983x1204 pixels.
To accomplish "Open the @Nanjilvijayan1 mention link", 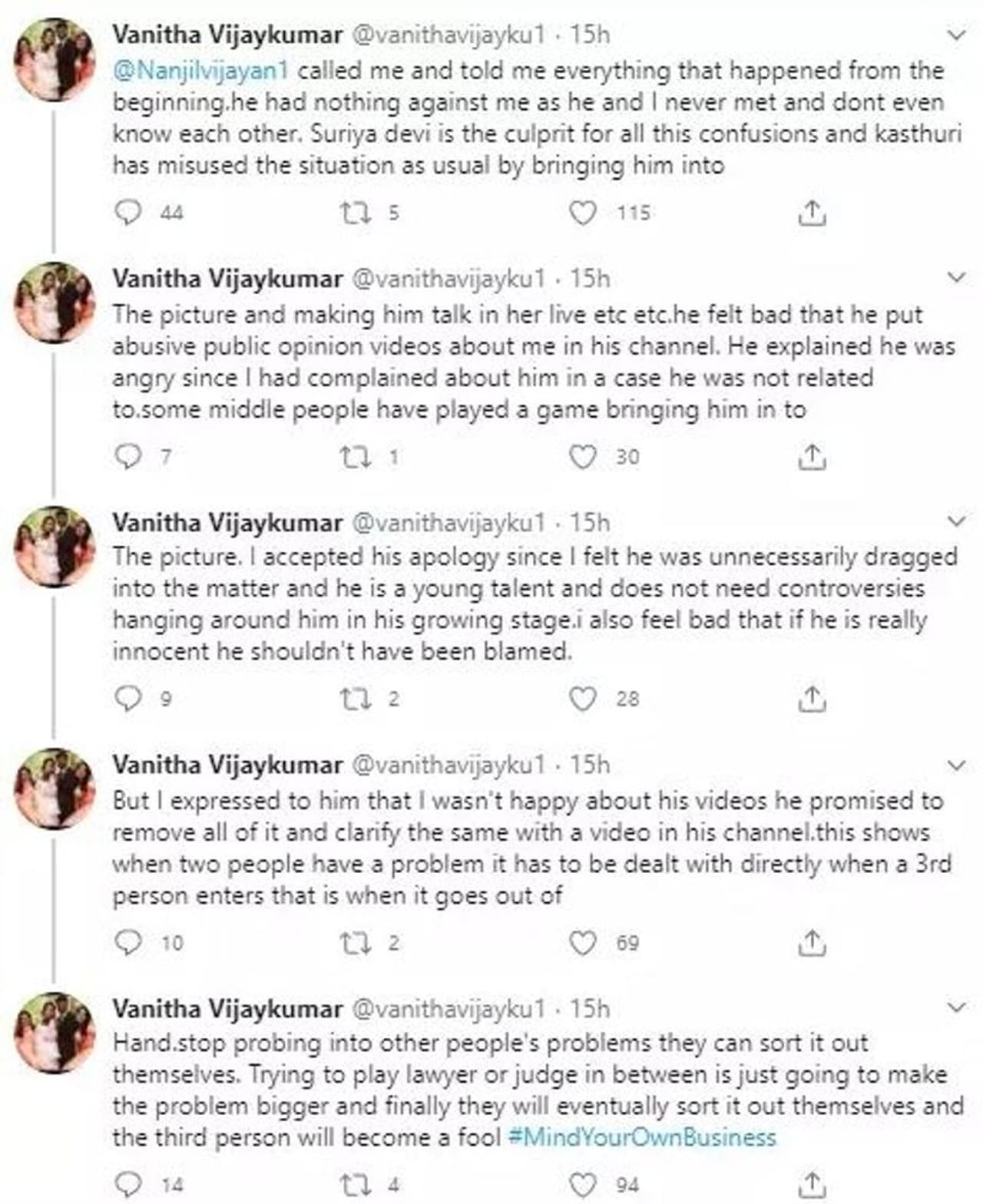I will coord(200,70).
